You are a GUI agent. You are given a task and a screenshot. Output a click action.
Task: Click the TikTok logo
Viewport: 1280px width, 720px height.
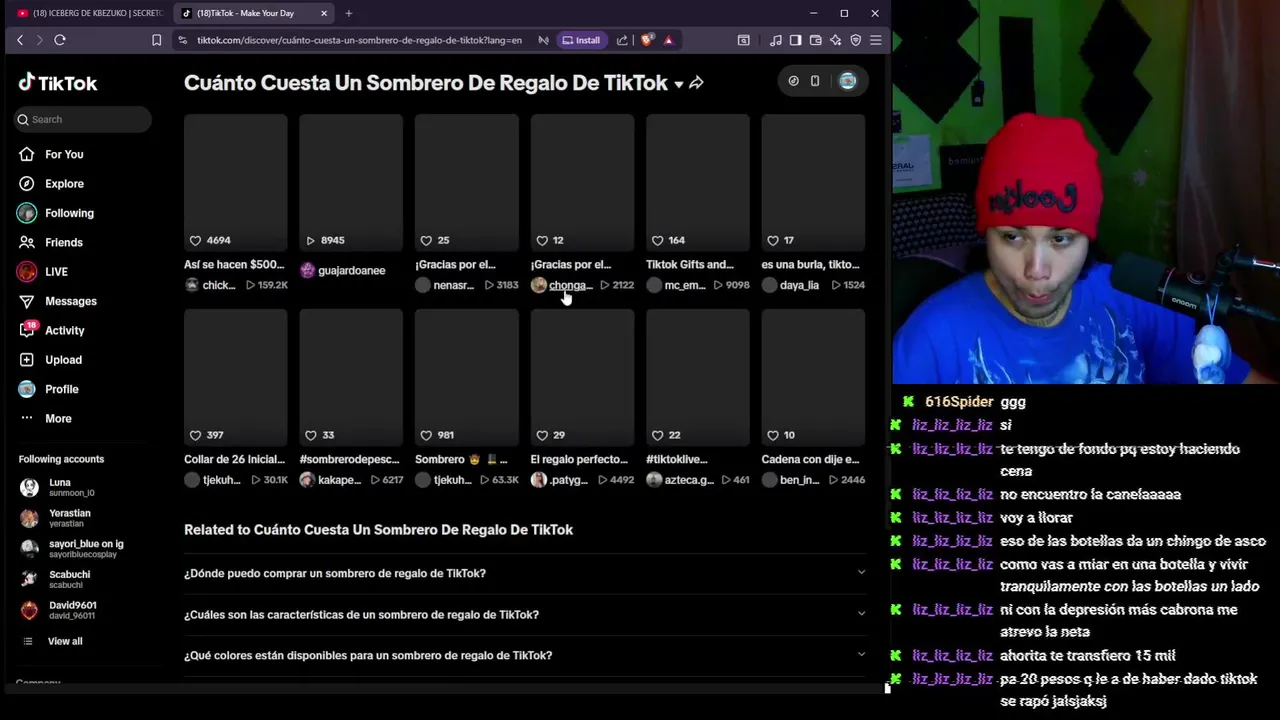point(58,83)
